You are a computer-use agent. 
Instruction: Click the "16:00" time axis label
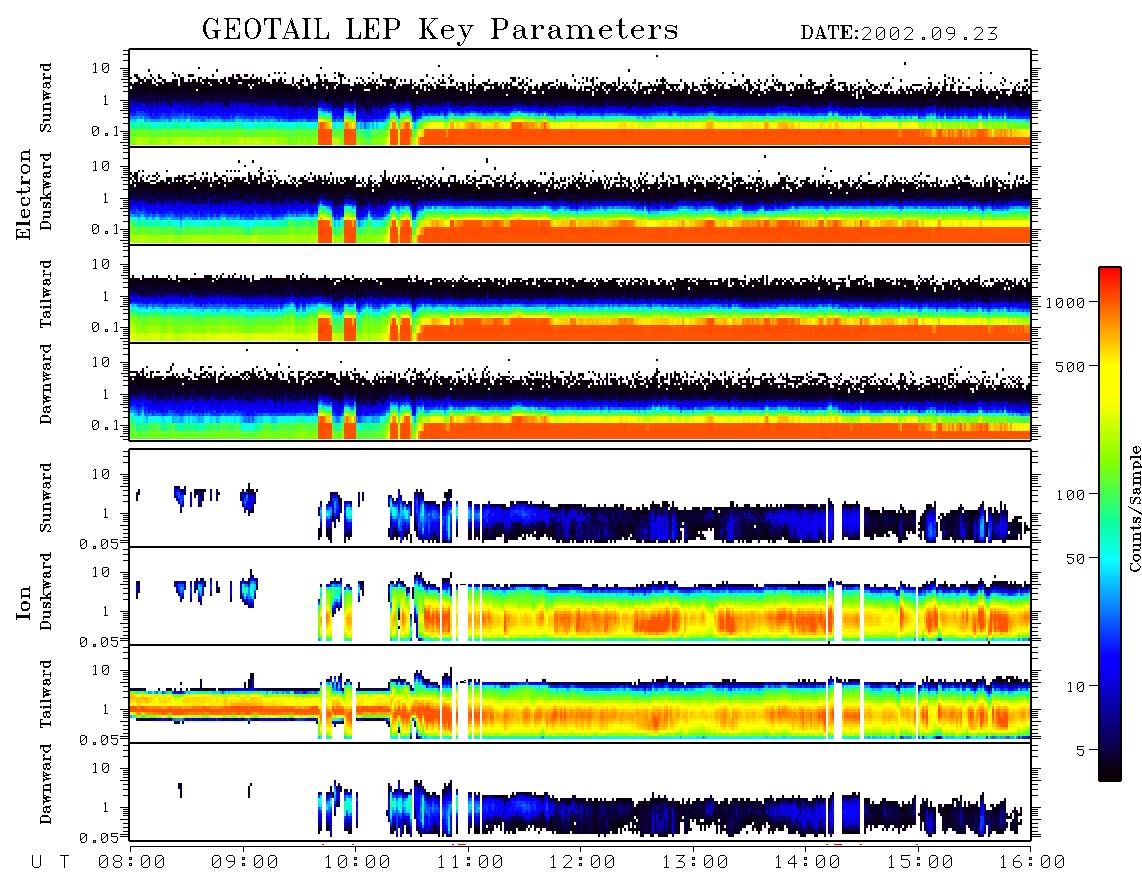pos(1032,862)
